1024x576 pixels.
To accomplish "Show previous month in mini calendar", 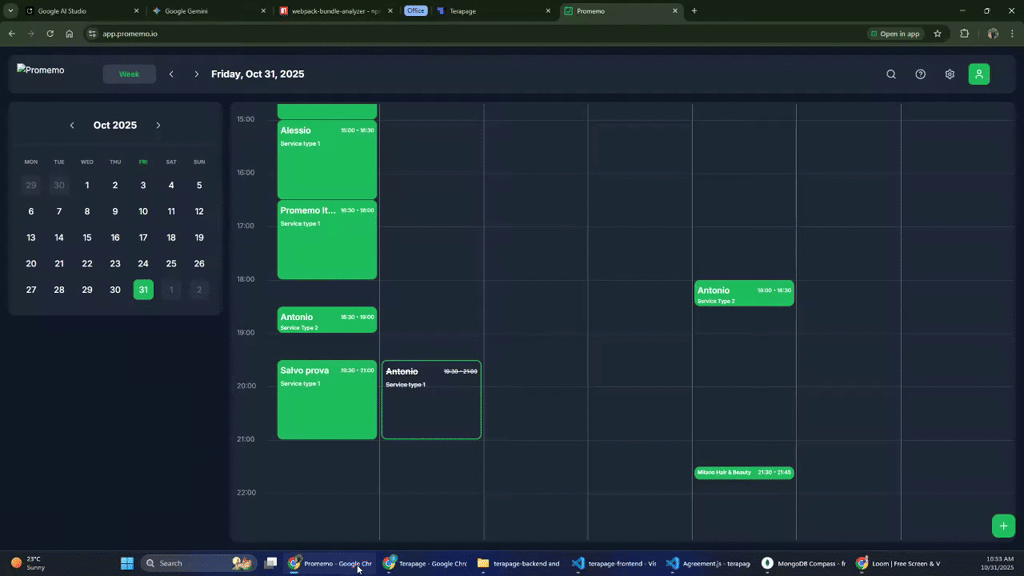I will [x=72, y=125].
